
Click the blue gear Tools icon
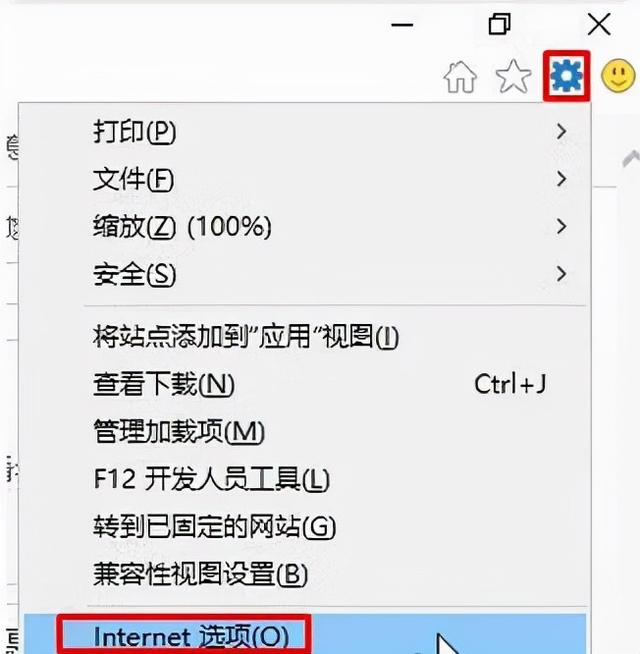[x=566, y=76]
